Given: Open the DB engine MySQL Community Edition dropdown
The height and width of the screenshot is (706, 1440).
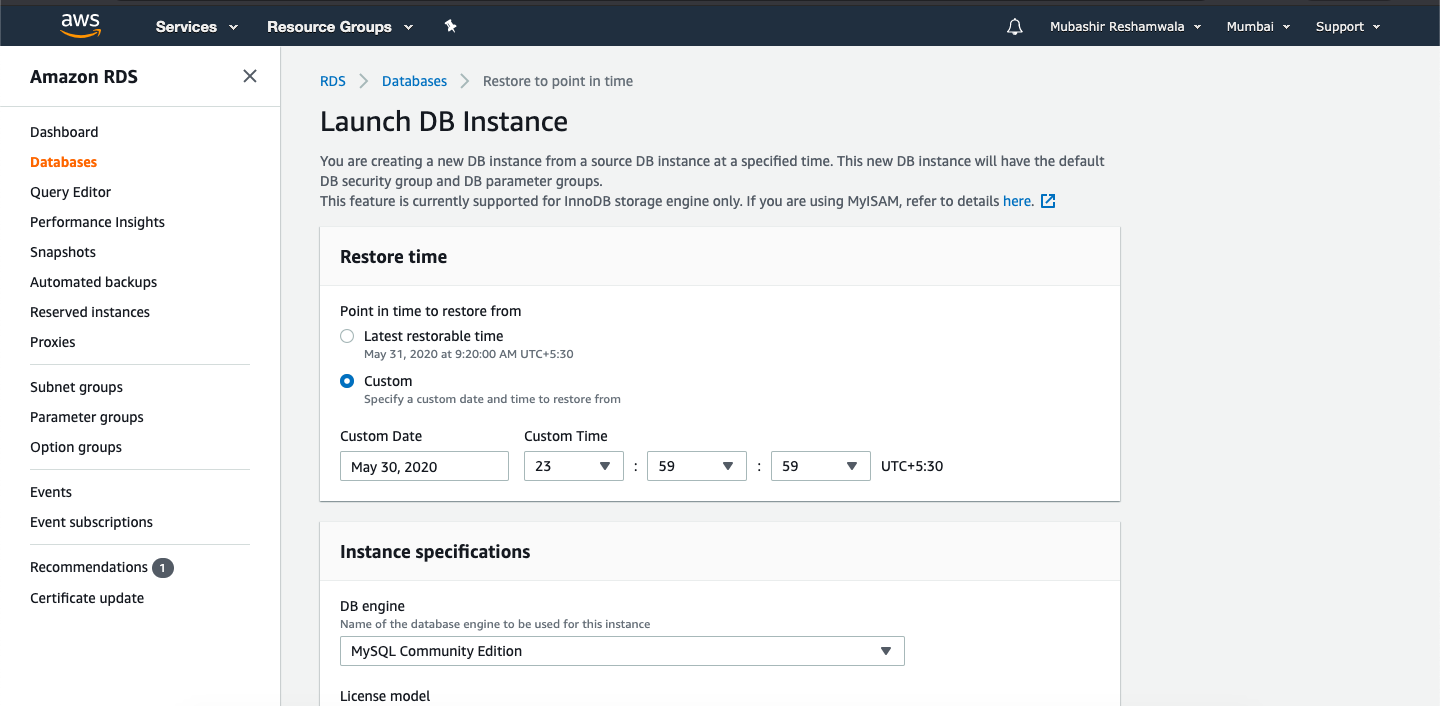Looking at the screenshot, I should click(x=622, y=651).
